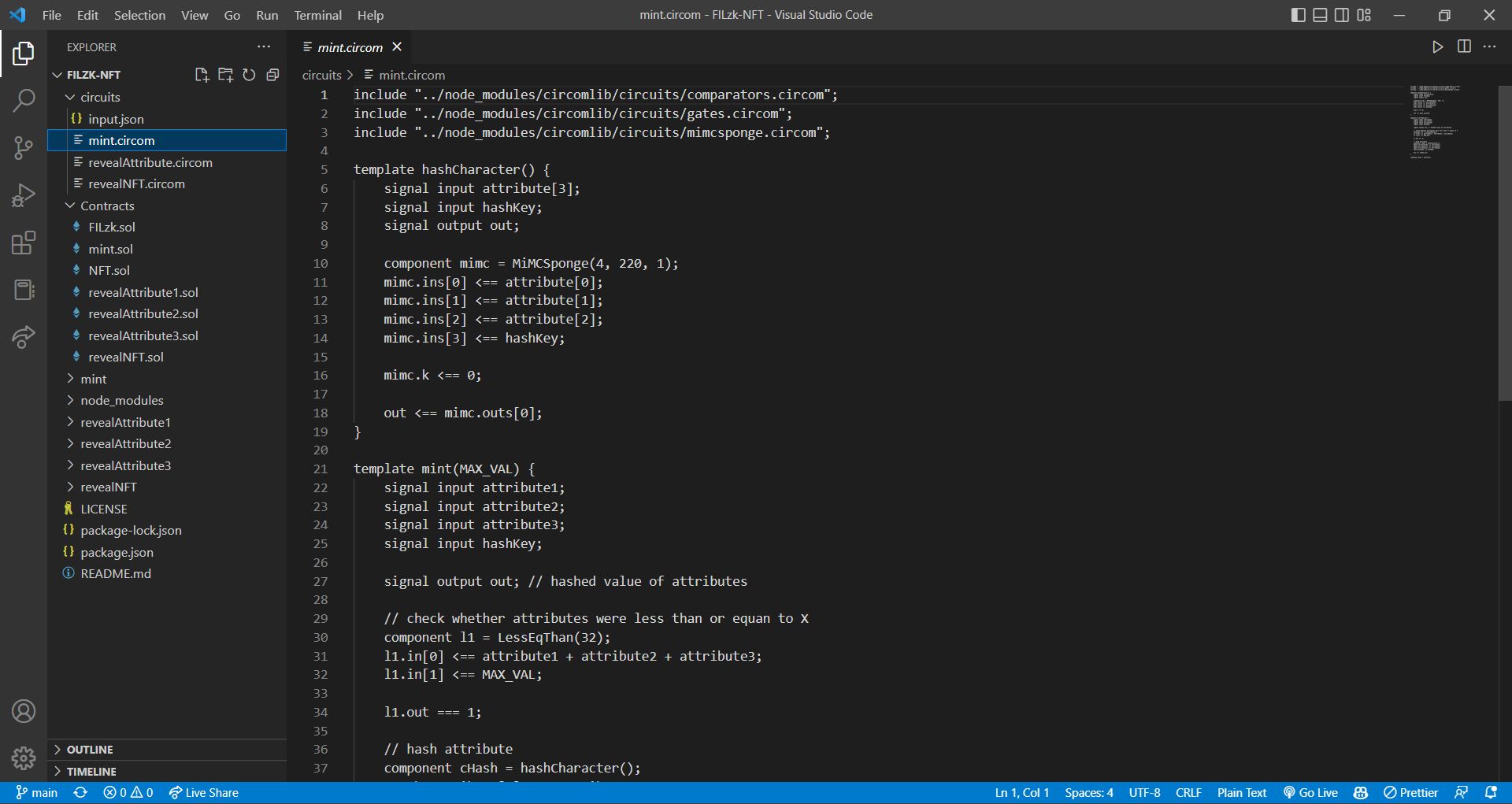
Task: Open the Live Share activity bar icon
Action: [x=24, y=337]
